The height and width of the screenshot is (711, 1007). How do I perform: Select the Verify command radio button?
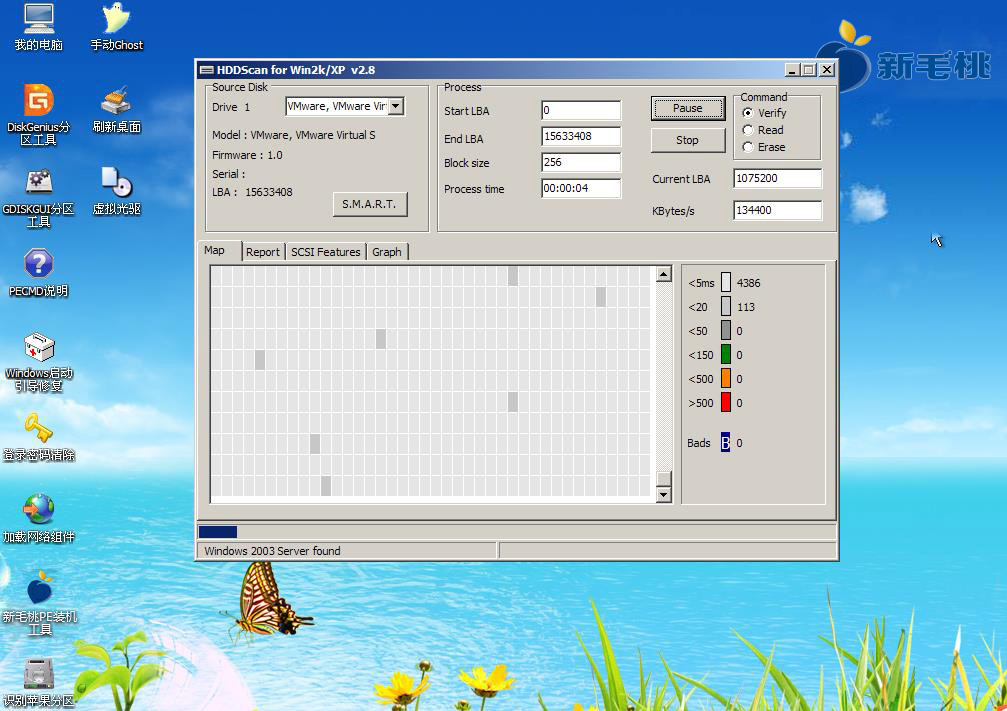[748, 112]
